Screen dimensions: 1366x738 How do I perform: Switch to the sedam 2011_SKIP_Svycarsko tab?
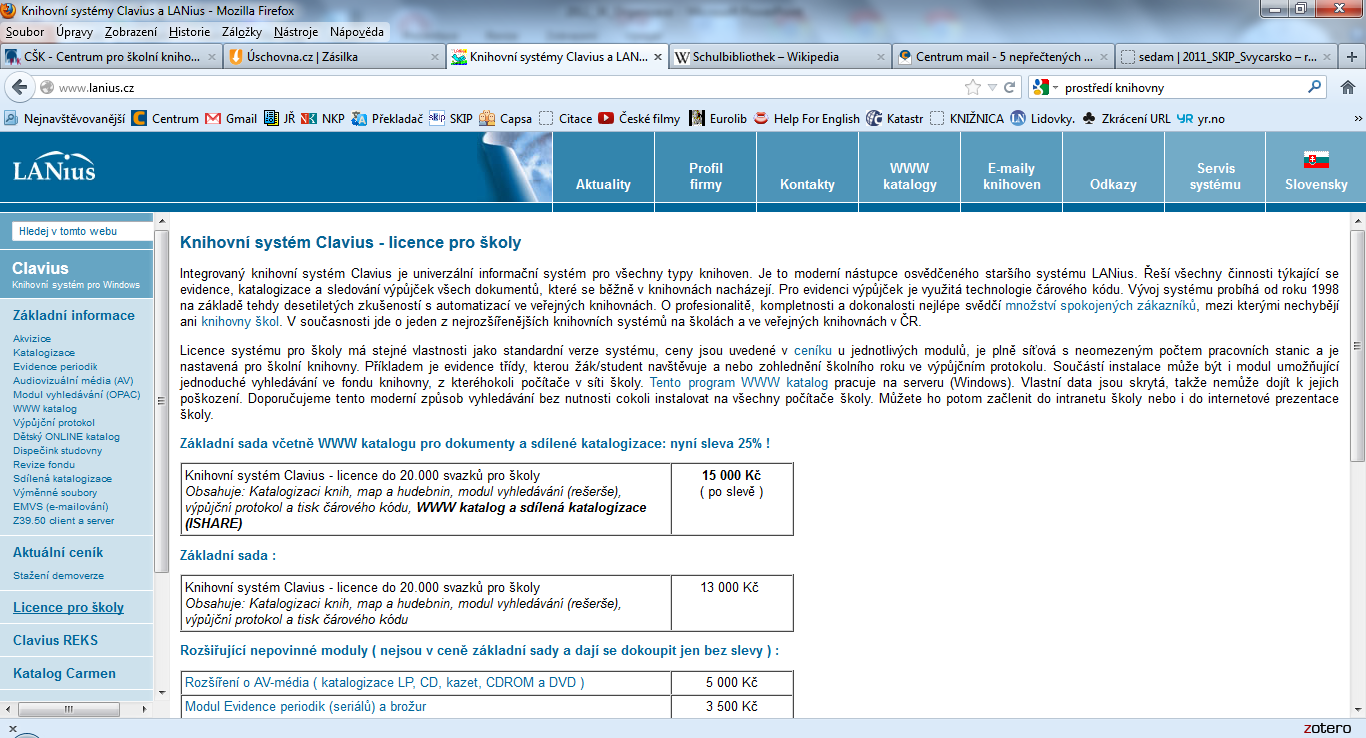click(1224, 57)
